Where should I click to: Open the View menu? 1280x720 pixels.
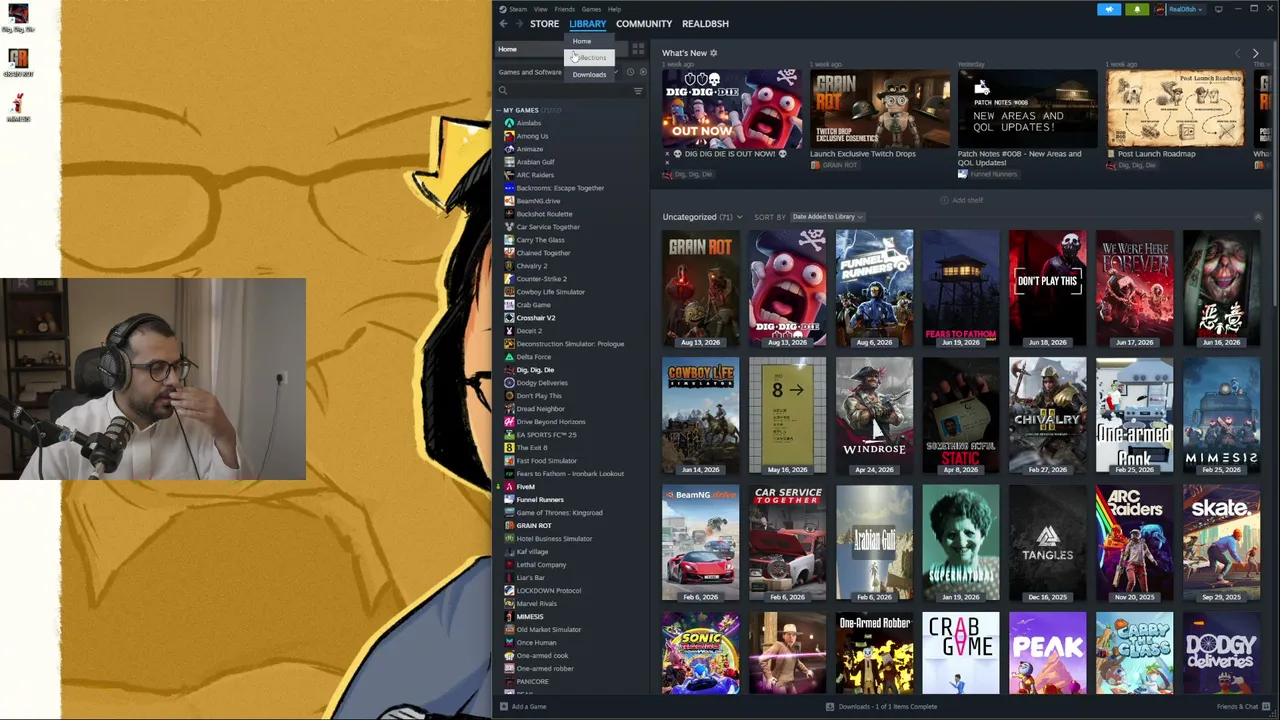[x=540, y=9]
